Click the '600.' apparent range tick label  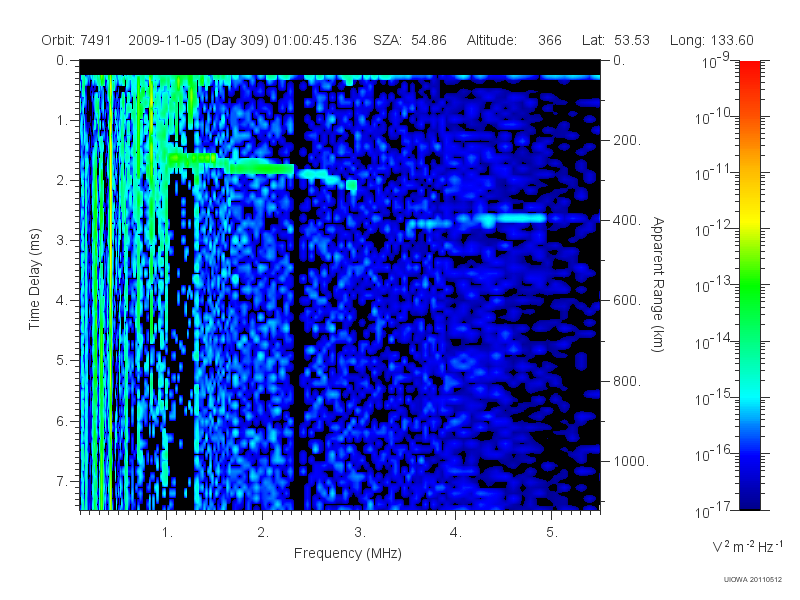click(x=627, y=301)
